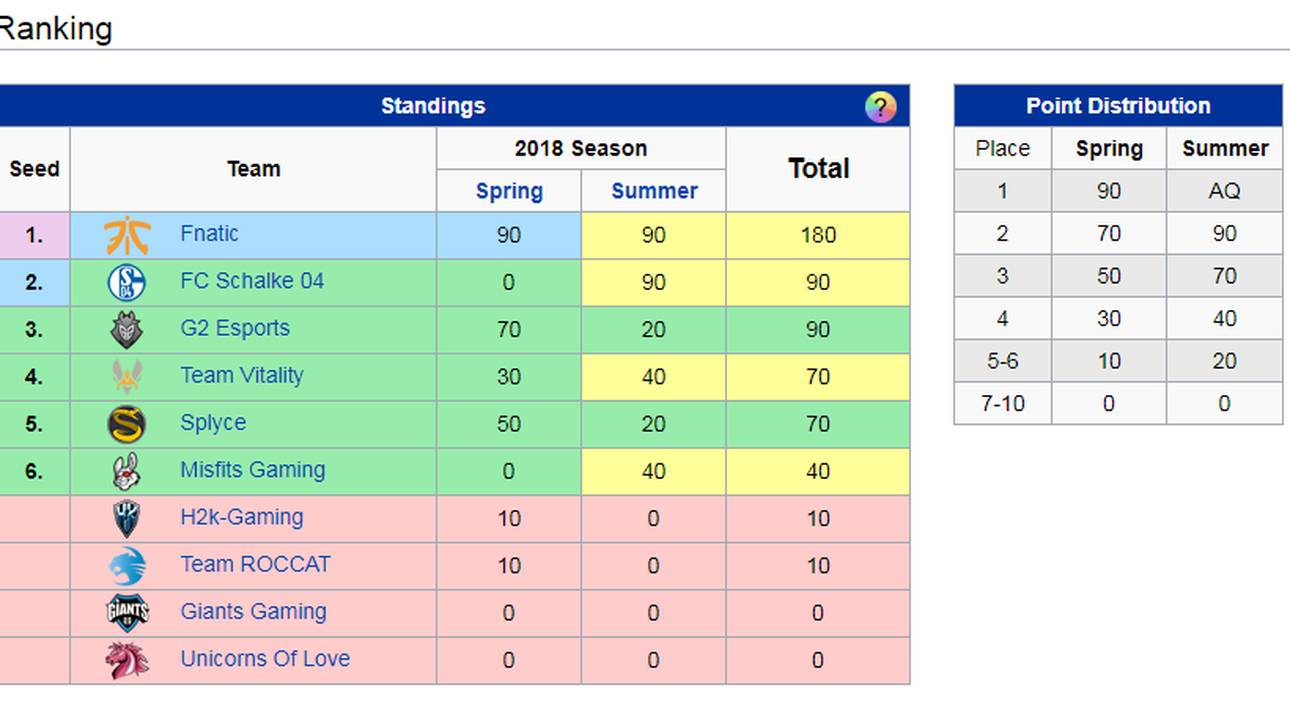This screenshot has width=1290, height=726.
Task: Click the Team ROCCAT logo icon
Action: pos(126,566)
